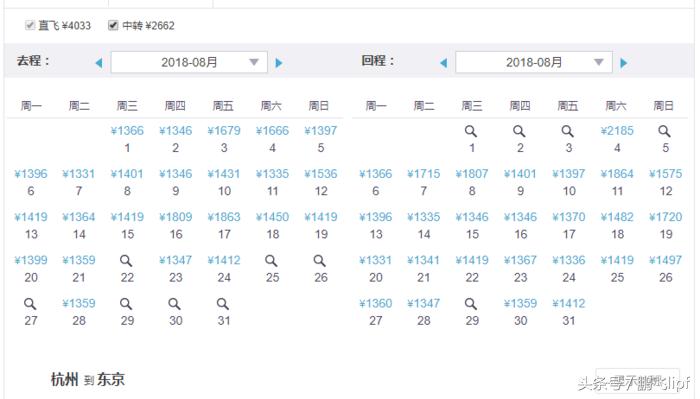Viewport: 700px width, 399px height.
Task: Select return August 24 at ¥1336
Action: (569, 260)
